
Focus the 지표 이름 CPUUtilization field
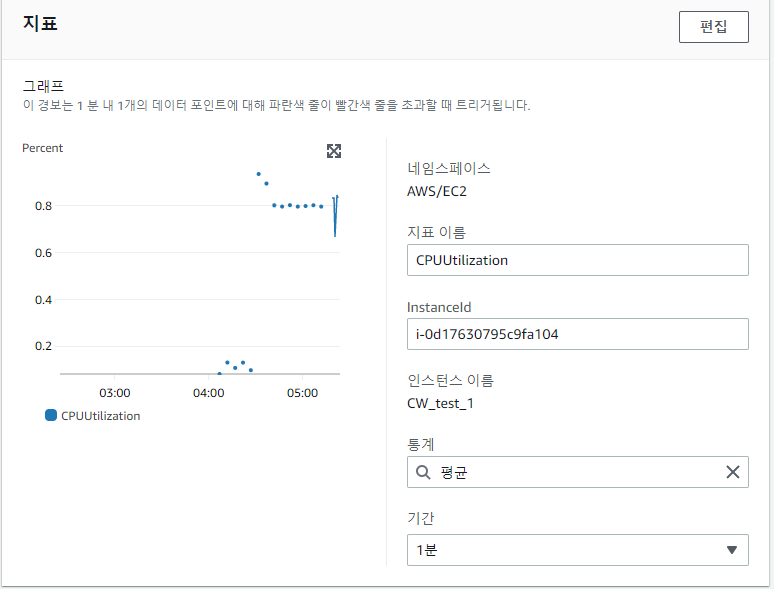click(x=578, y=260)
